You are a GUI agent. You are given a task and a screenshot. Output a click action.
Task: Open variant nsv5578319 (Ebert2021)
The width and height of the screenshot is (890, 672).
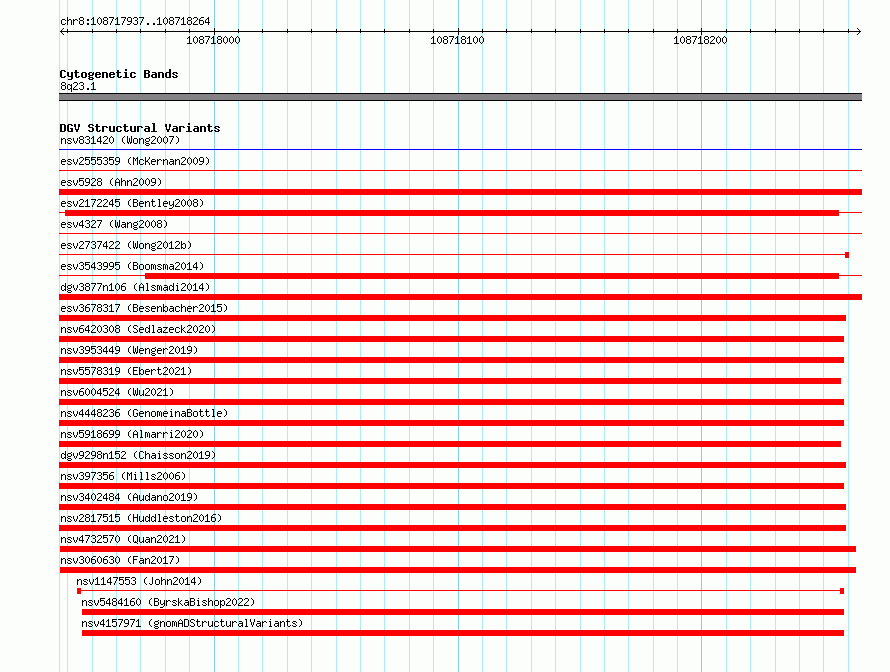[126, 371]
